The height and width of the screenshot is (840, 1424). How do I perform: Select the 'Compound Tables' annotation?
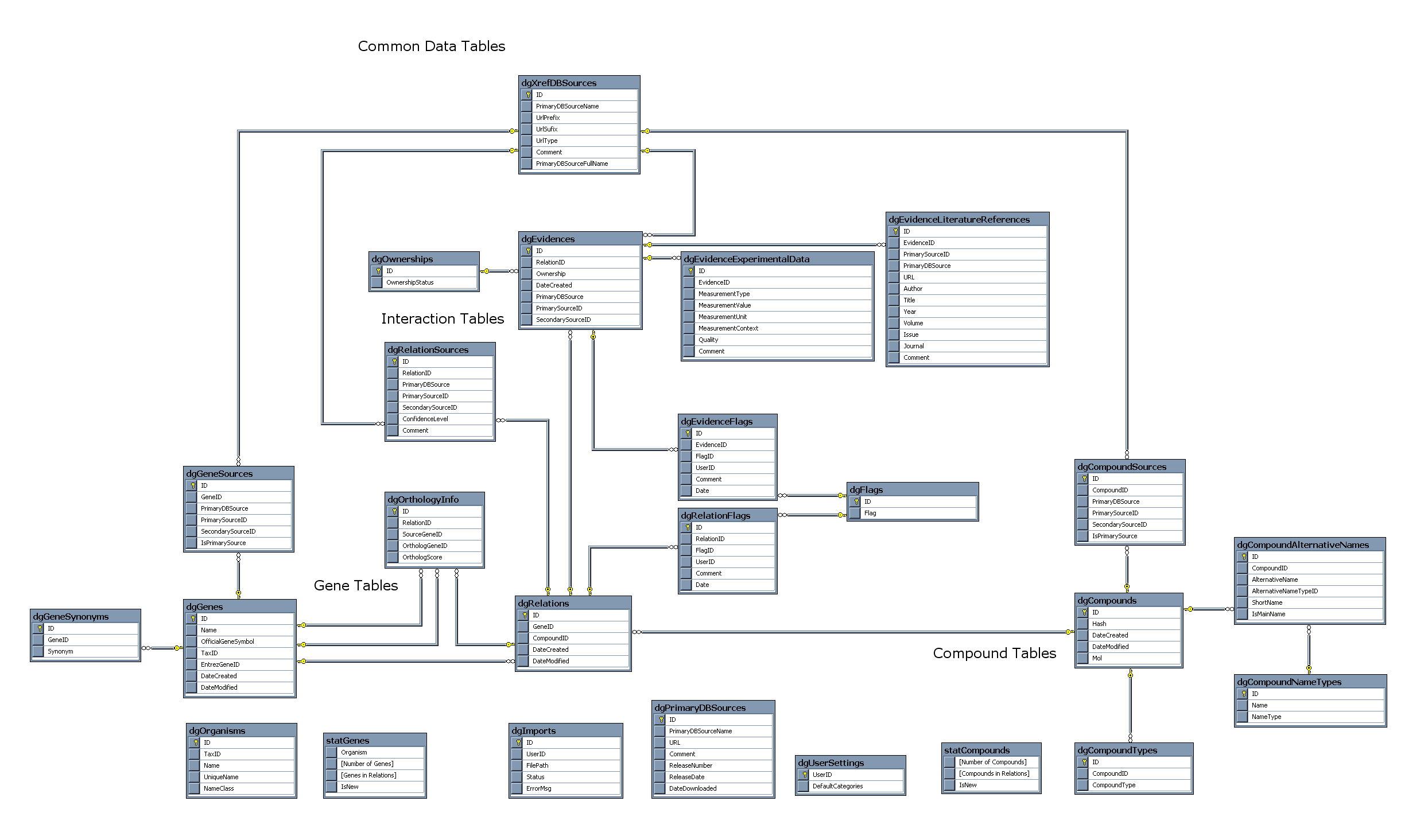point(995,653)
